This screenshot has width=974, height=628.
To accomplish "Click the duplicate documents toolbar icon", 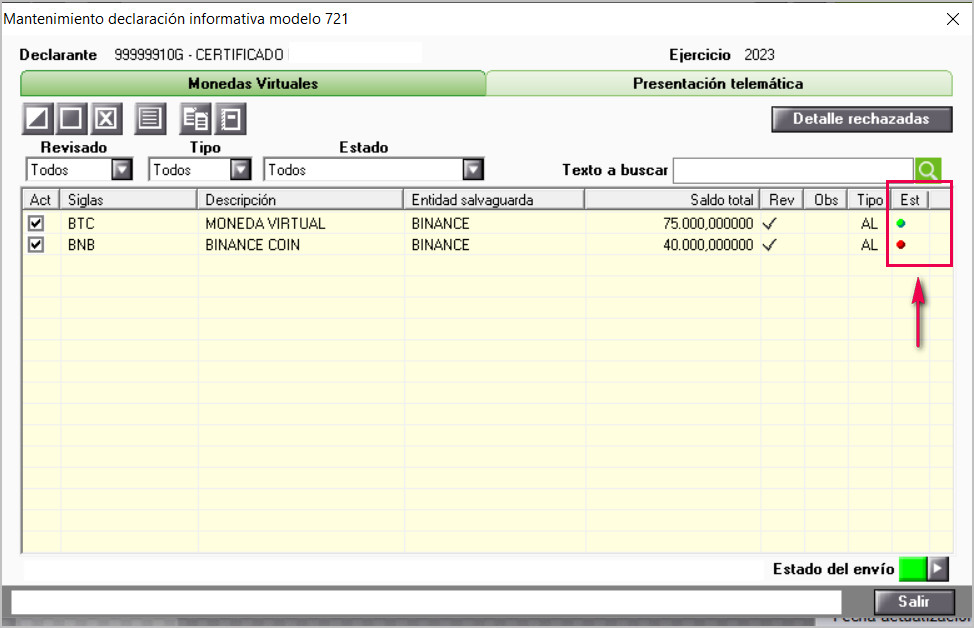I will point(196,119).
